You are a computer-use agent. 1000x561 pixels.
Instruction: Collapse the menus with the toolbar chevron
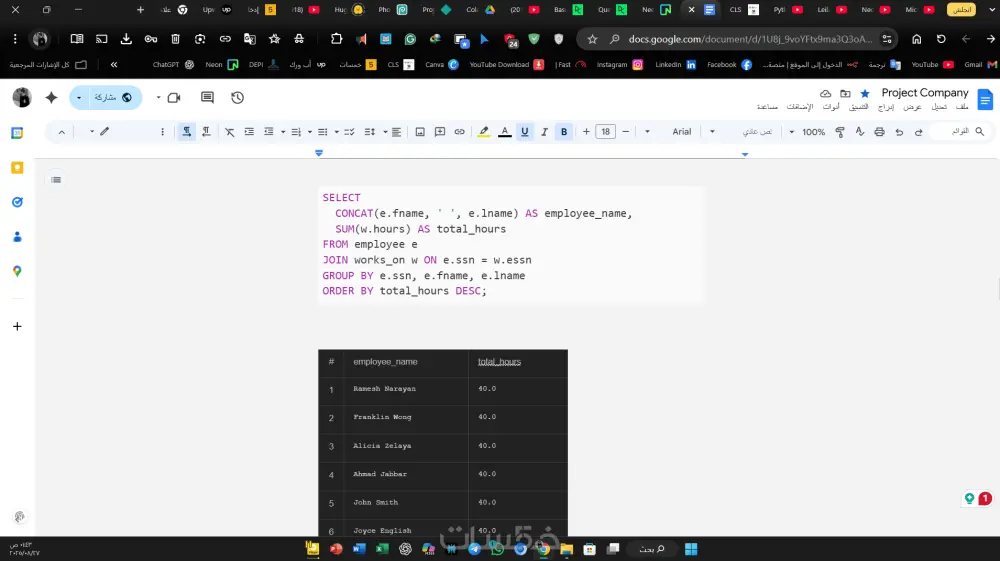coord(61,132)
